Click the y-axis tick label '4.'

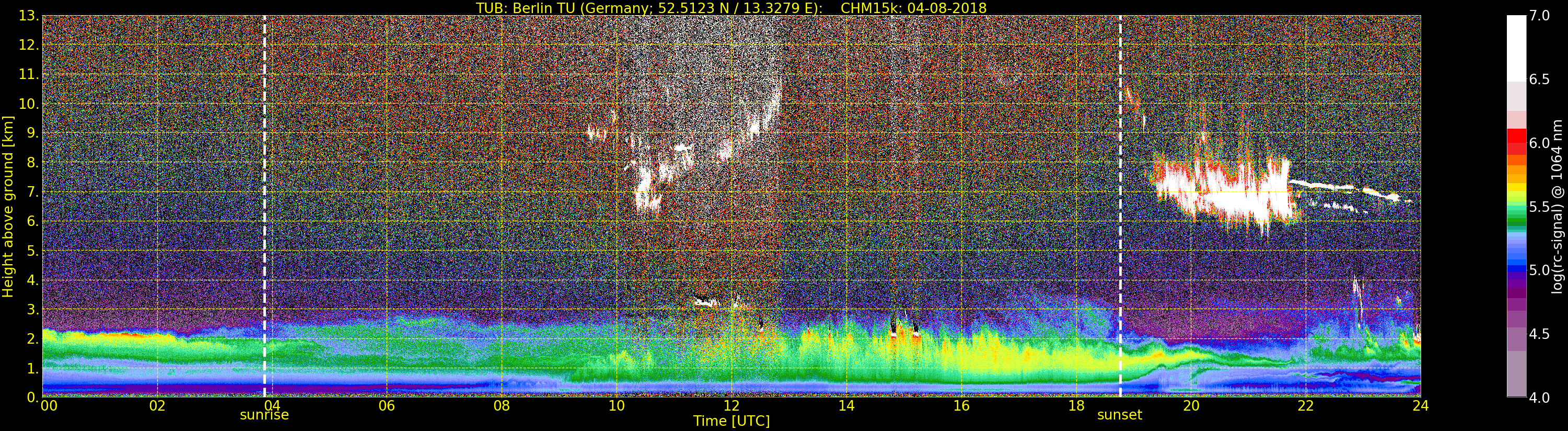point(33,280)
